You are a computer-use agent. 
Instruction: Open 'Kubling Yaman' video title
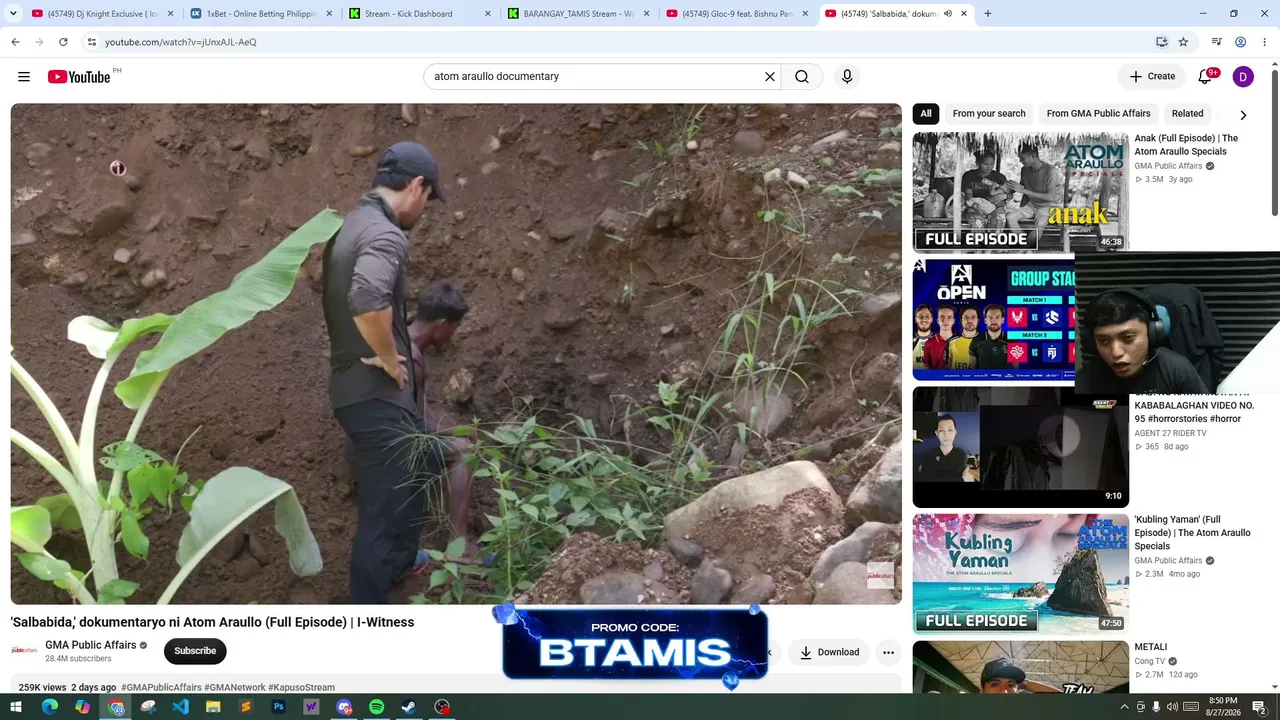[x=1192, y=533]
